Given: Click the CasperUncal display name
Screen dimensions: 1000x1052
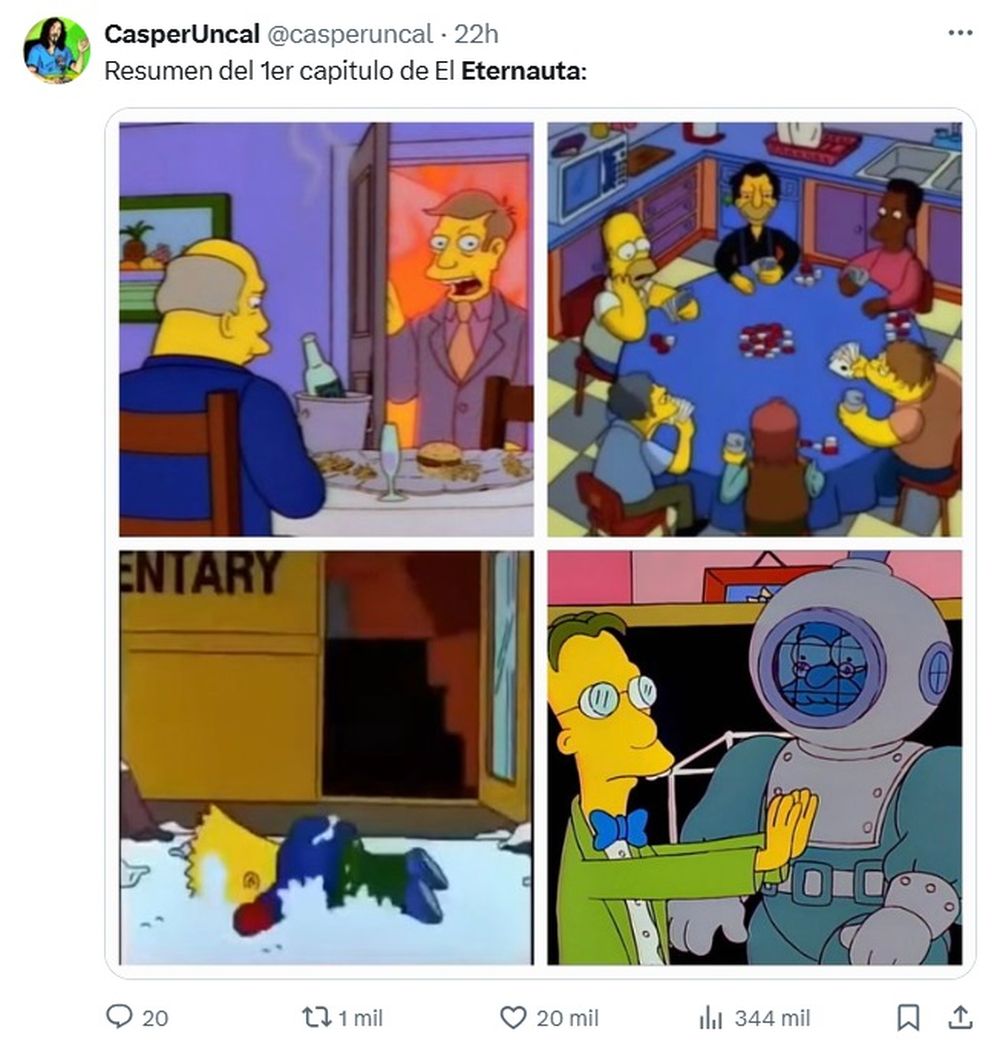Looking at the screenshot, I should pos(182,34).
